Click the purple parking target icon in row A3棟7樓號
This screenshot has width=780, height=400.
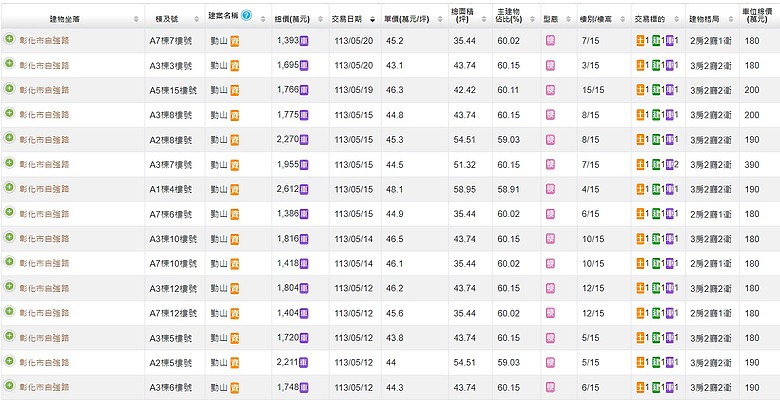670,165
